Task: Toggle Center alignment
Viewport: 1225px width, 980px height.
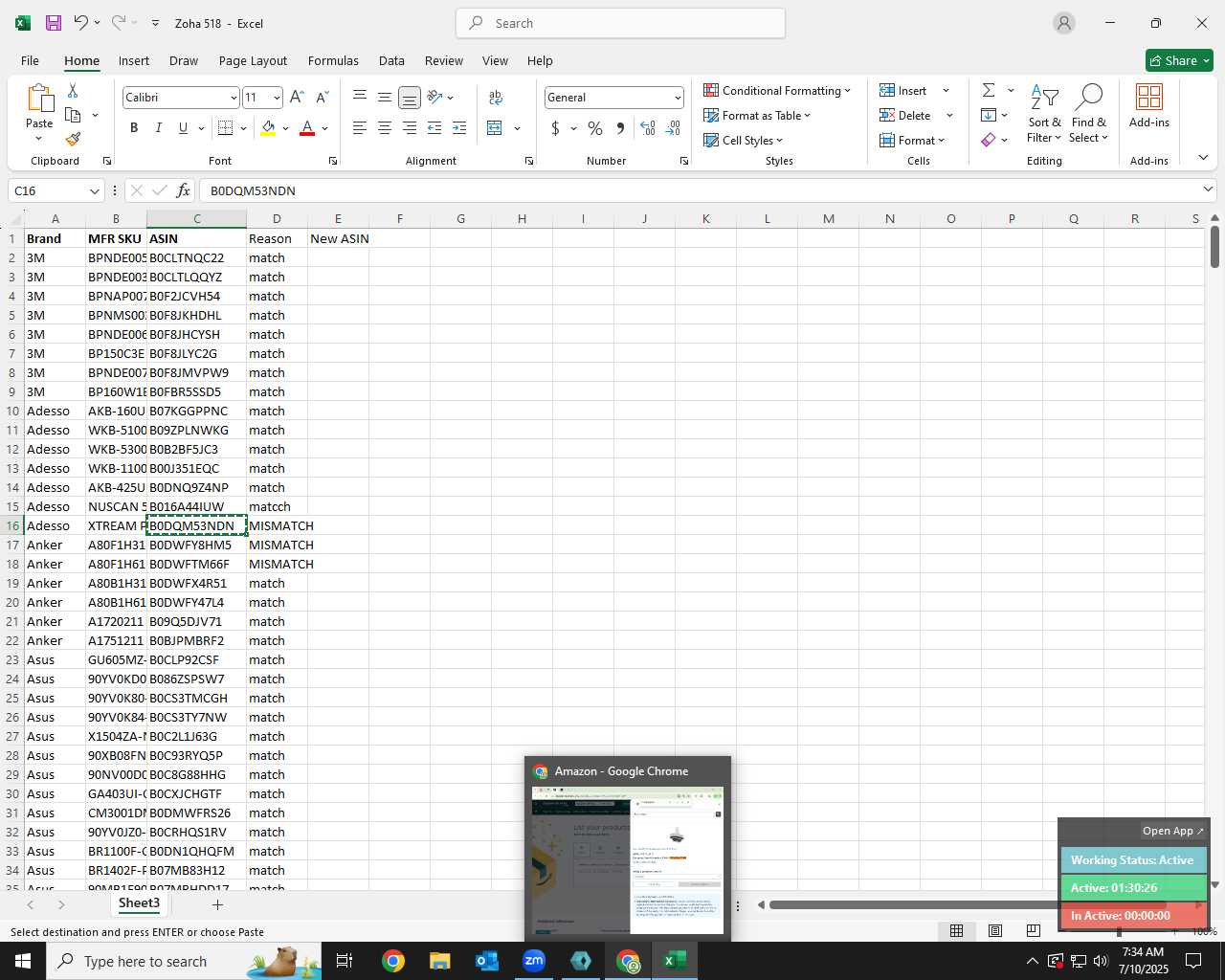Action: 385,128
